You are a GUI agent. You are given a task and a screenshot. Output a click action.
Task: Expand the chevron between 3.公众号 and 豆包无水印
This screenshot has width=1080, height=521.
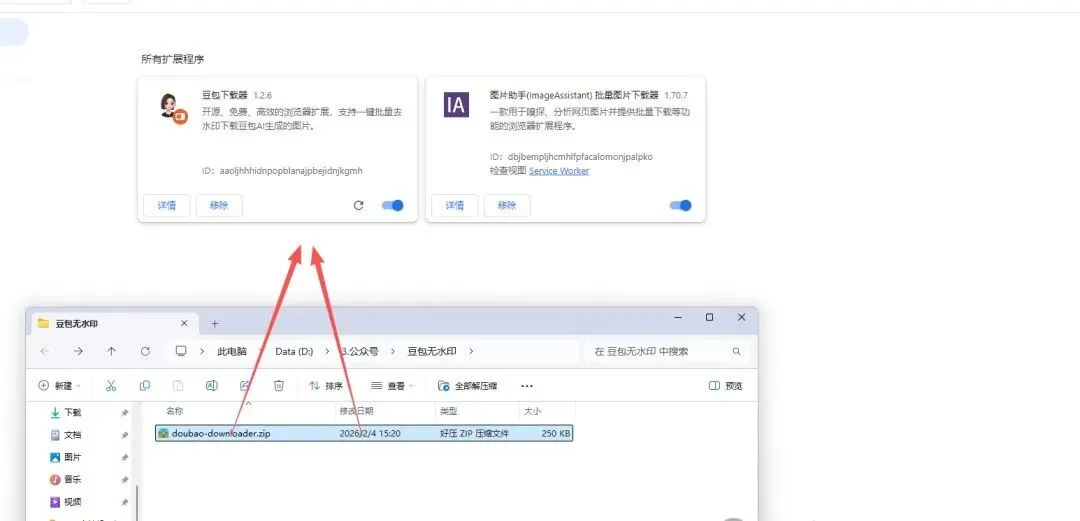point(393,351)
